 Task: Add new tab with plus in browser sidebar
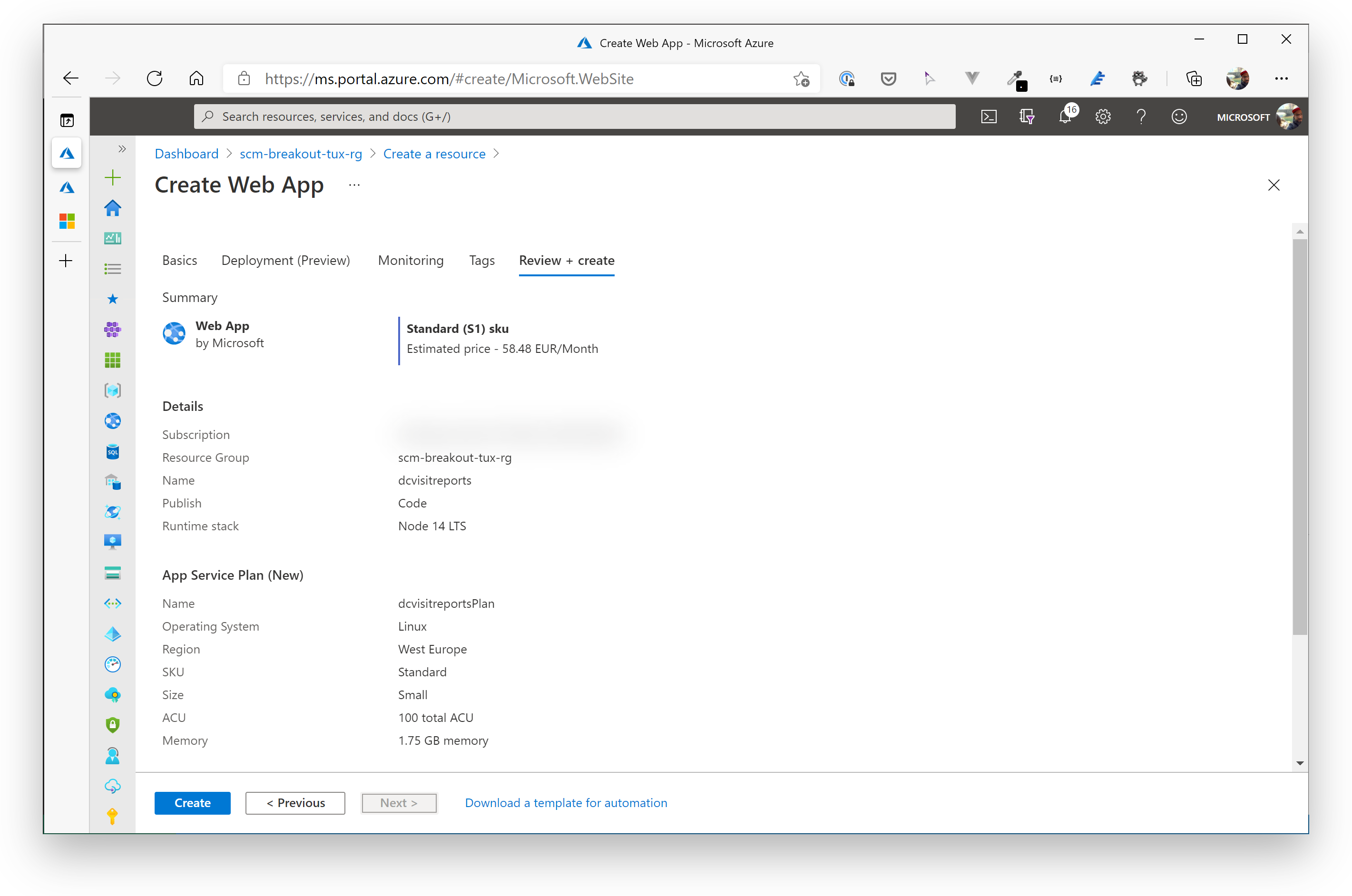[66, 261]
